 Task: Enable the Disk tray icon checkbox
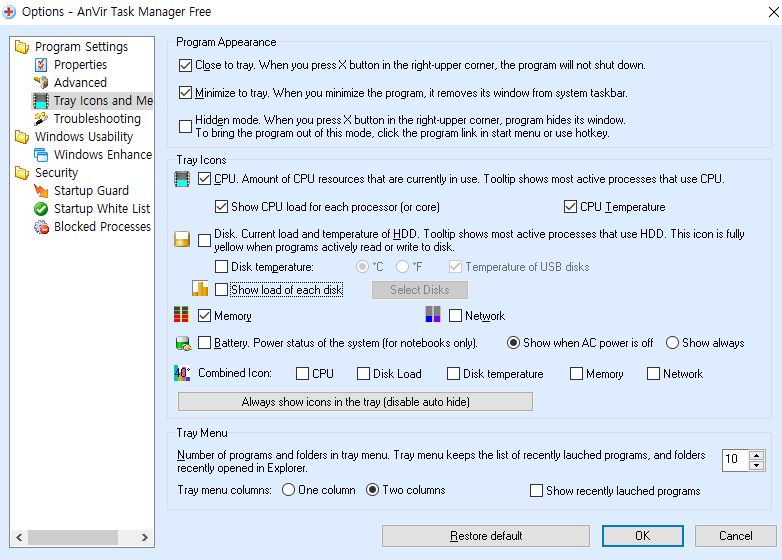tap(204, 240)
